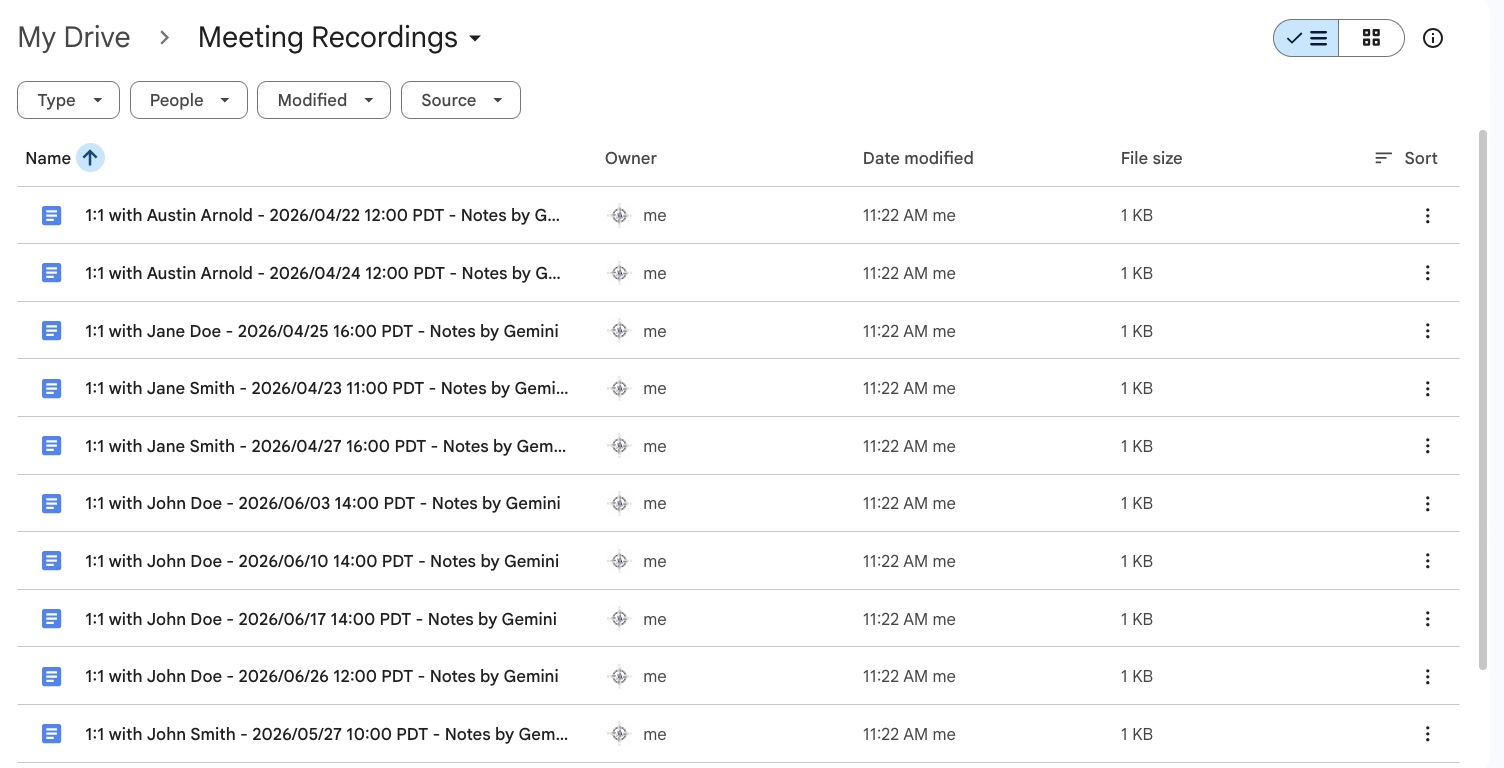Image resolution: width=1504 pixels, height=768 pixels.
Task: Select 1:1 with Jane Doe 2026/04/25 file name
Action: (x=322, y=331)
